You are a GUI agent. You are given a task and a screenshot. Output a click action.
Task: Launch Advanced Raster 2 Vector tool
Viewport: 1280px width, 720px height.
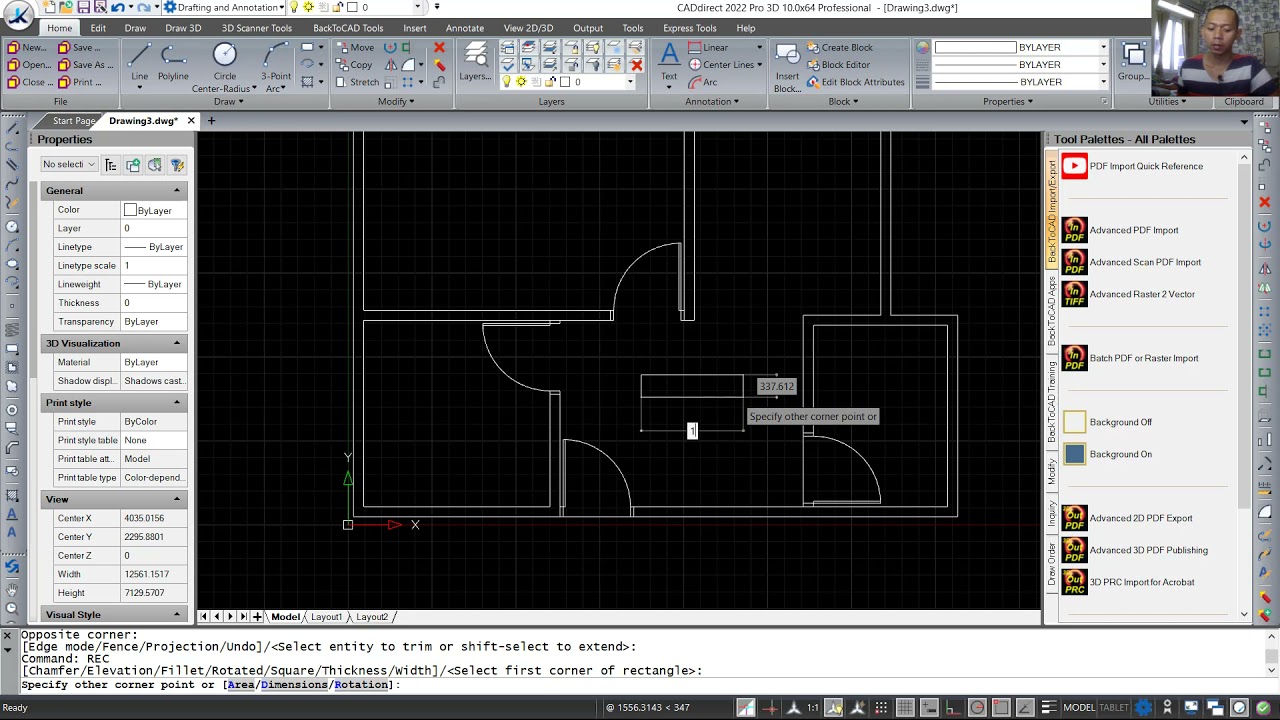1128,294
